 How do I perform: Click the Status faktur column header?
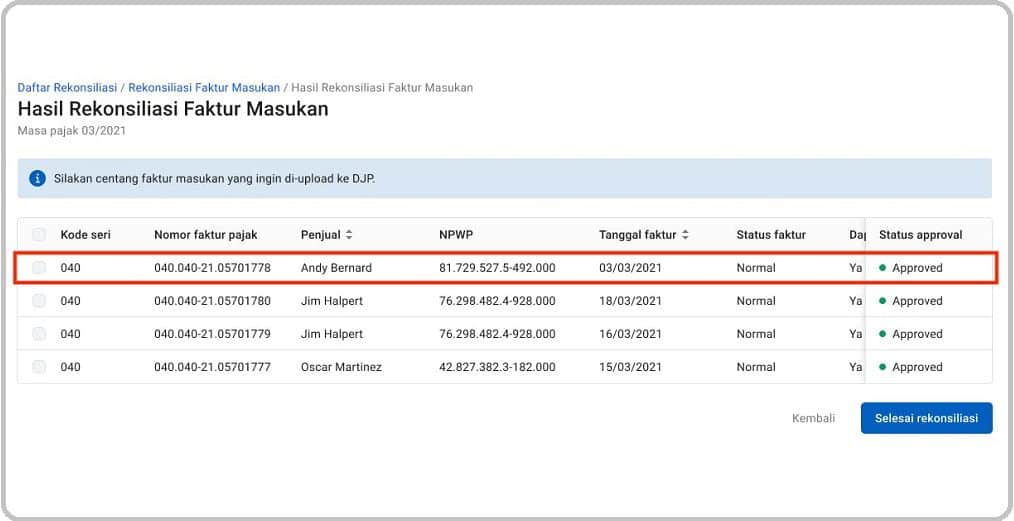[x=771, y=235]
